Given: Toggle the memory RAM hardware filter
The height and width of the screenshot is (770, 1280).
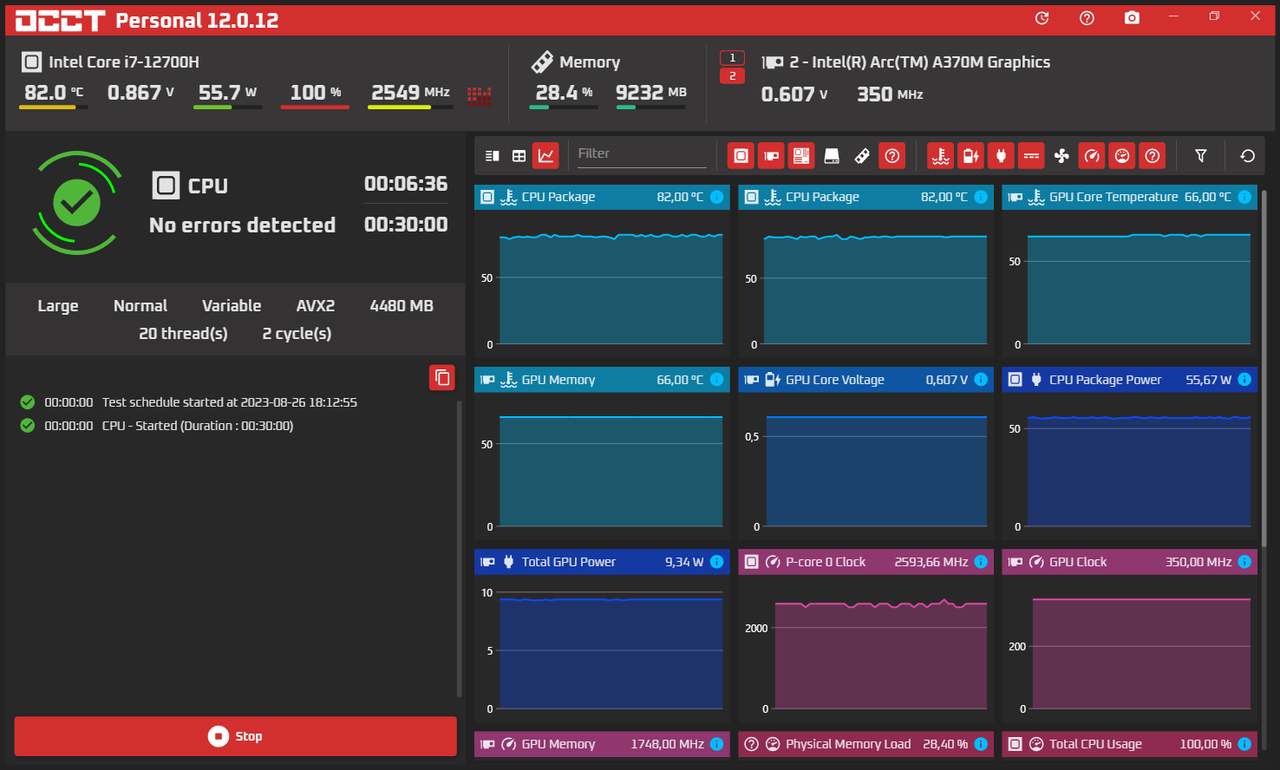Looking at the screenshot, I should (x=862, y=155).
